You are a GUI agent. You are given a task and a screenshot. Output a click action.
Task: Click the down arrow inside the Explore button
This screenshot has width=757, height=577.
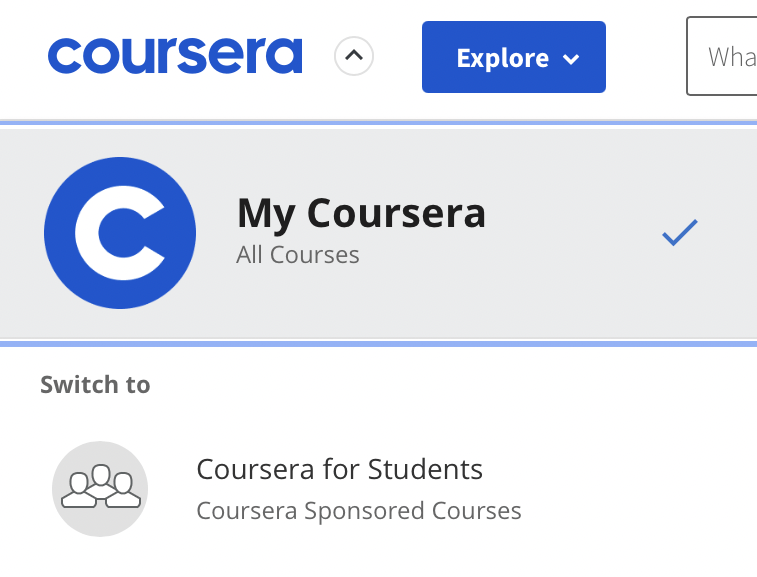tap(572, 59)
